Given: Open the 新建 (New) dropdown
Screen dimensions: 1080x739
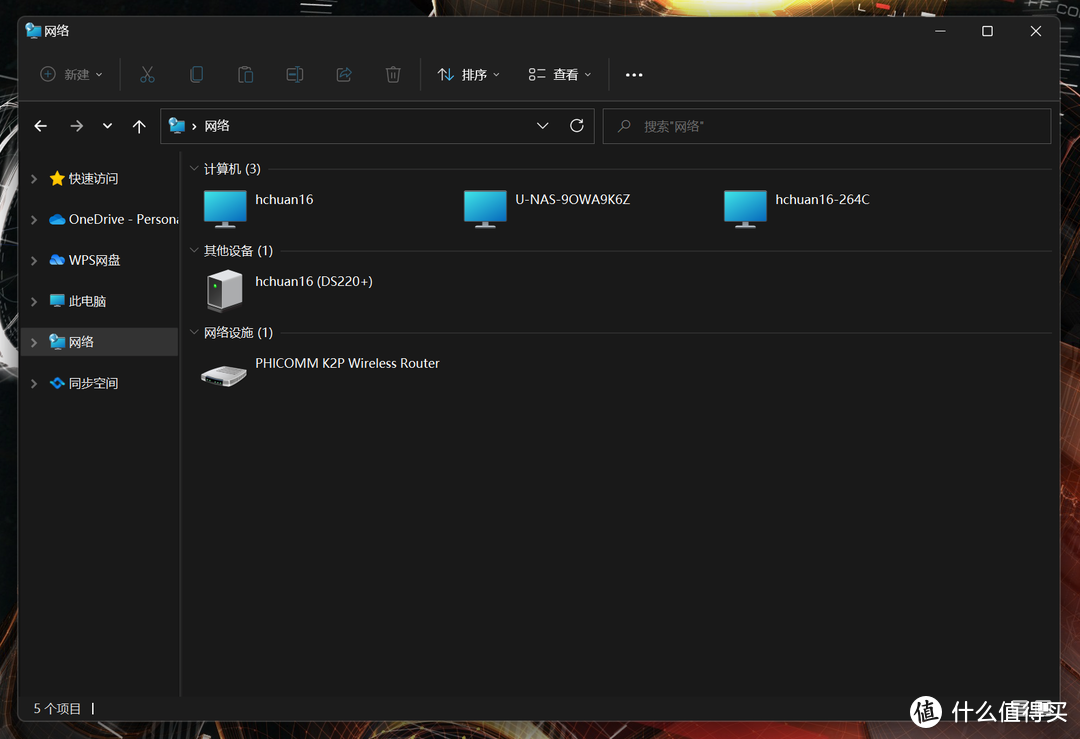Looking at the screenshot, I should [x=71, y=74].
